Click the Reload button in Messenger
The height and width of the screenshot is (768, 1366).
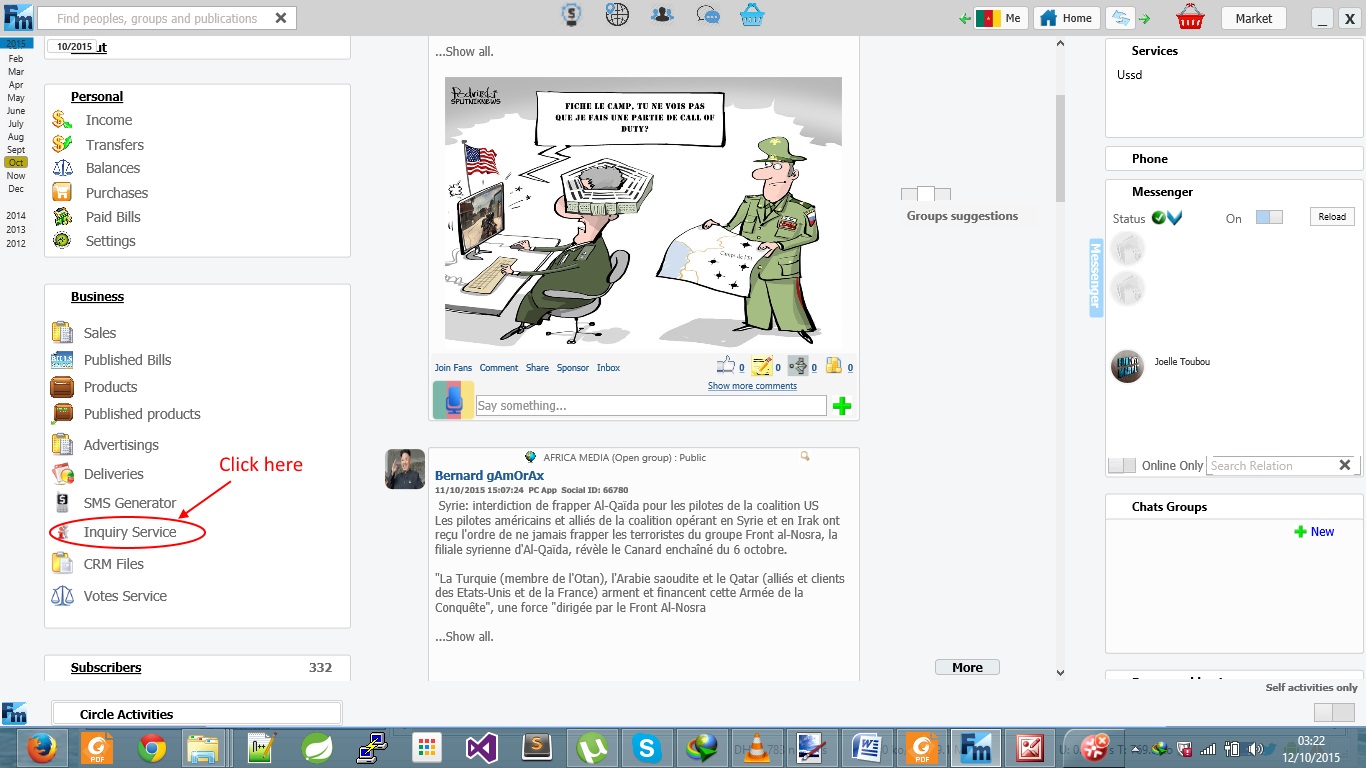[1332, 217]
